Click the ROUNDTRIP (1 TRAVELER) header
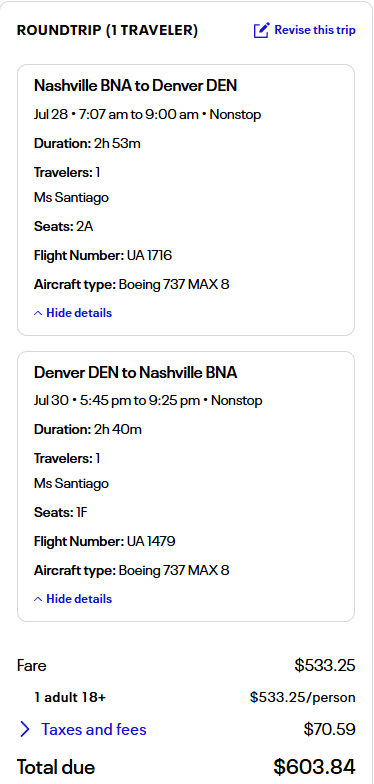The height and width of the screenshot is (784, 374). click(x=108, y=30)
